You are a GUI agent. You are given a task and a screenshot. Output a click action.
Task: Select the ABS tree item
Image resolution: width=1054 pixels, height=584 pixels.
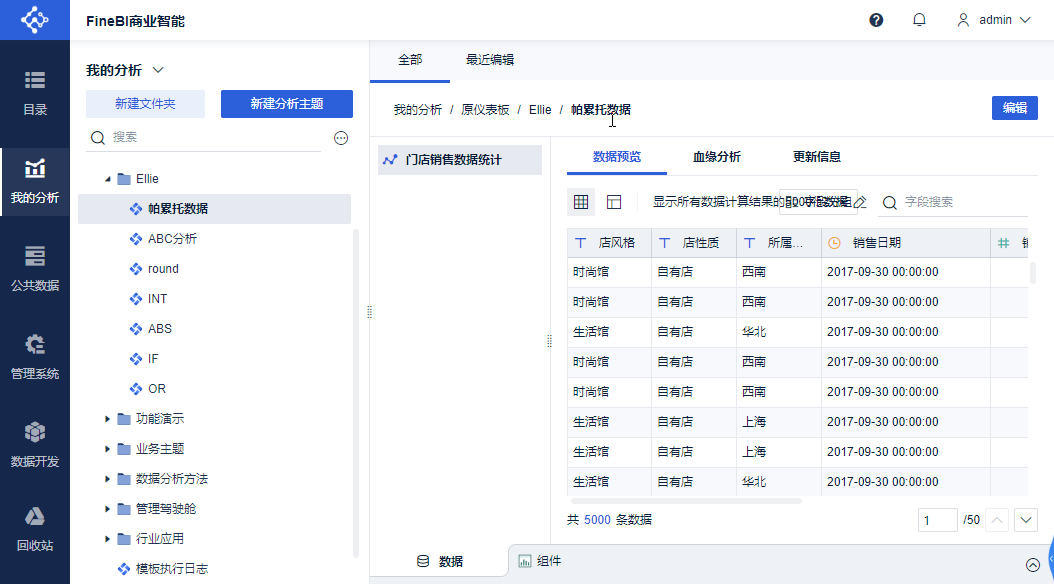214,329
